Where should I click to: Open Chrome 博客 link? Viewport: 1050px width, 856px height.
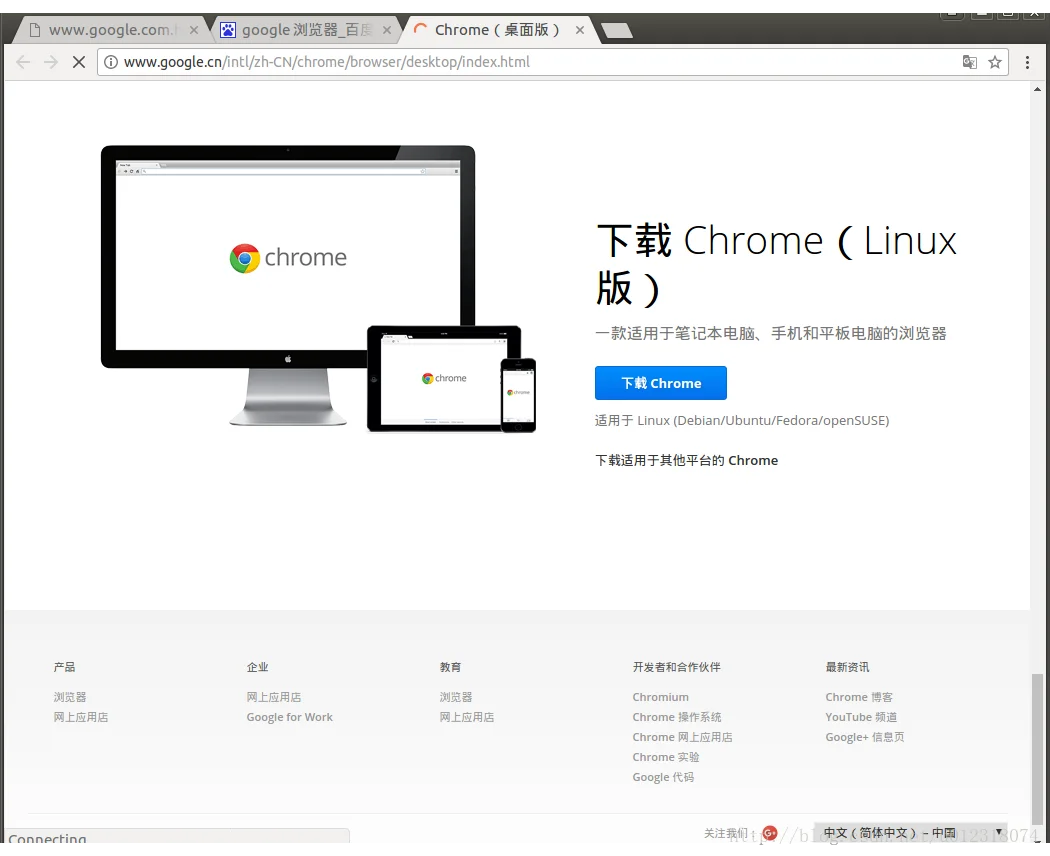click(858, 697)
